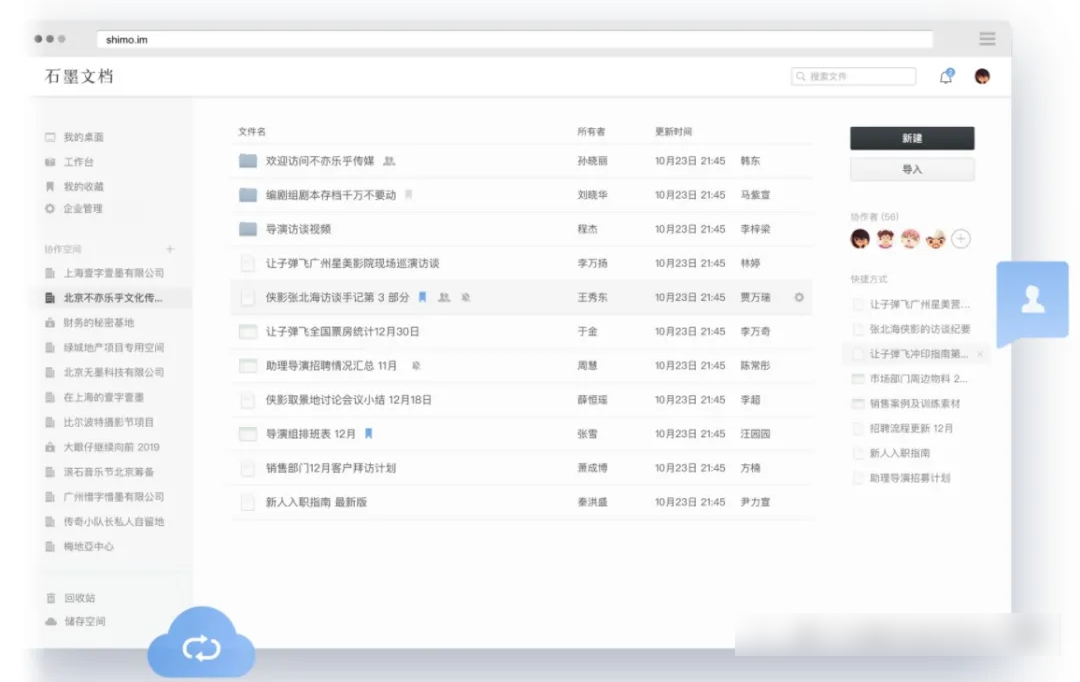Click the 文件名 column header
The width and height of the screenshot is (1080, 682).
(x=252, y=132)
